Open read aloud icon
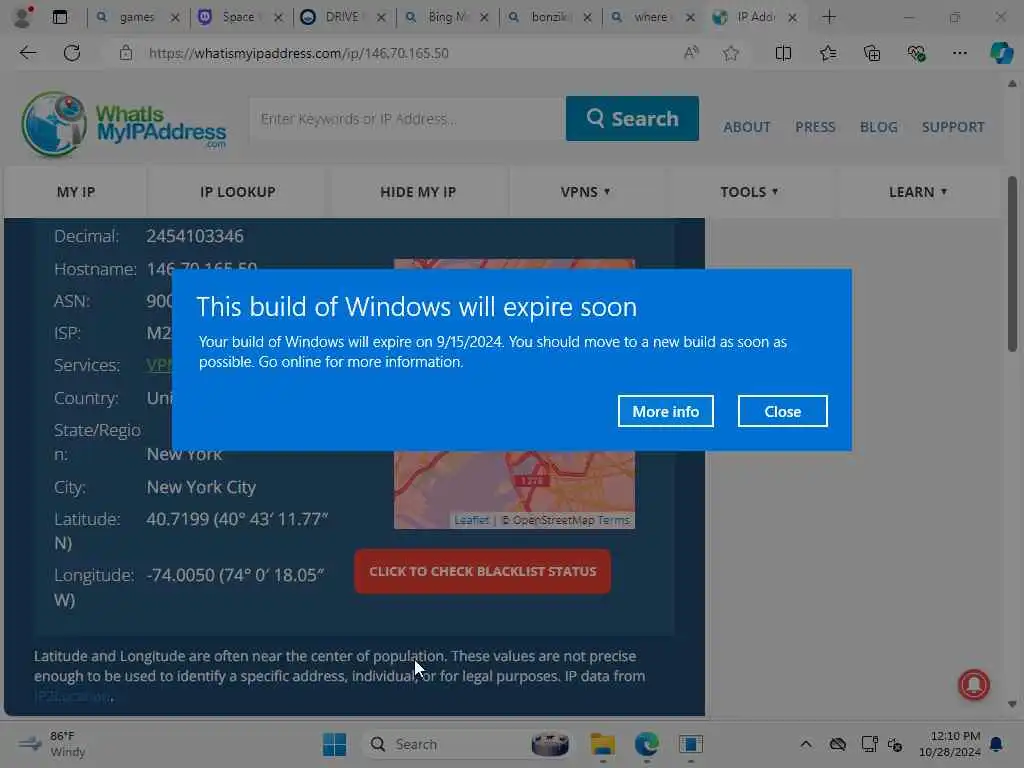The image size is (1024, 768). point(691,53)
